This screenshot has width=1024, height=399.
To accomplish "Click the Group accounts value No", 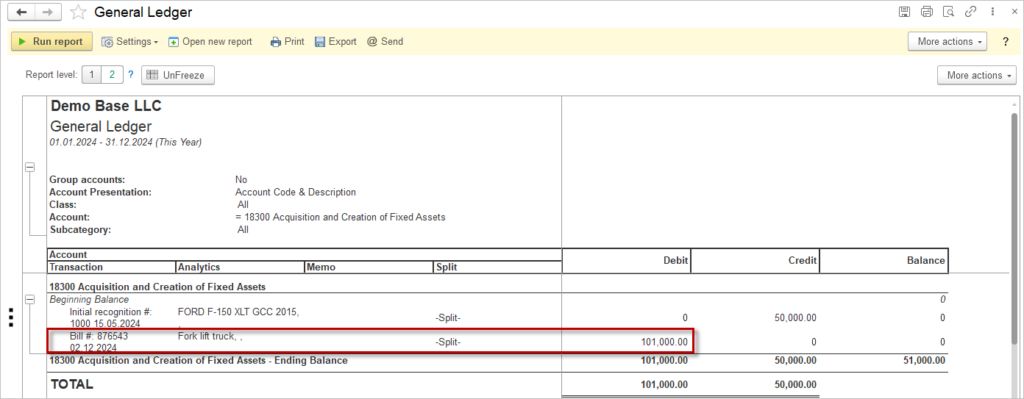I will click(x=241, y=180).
